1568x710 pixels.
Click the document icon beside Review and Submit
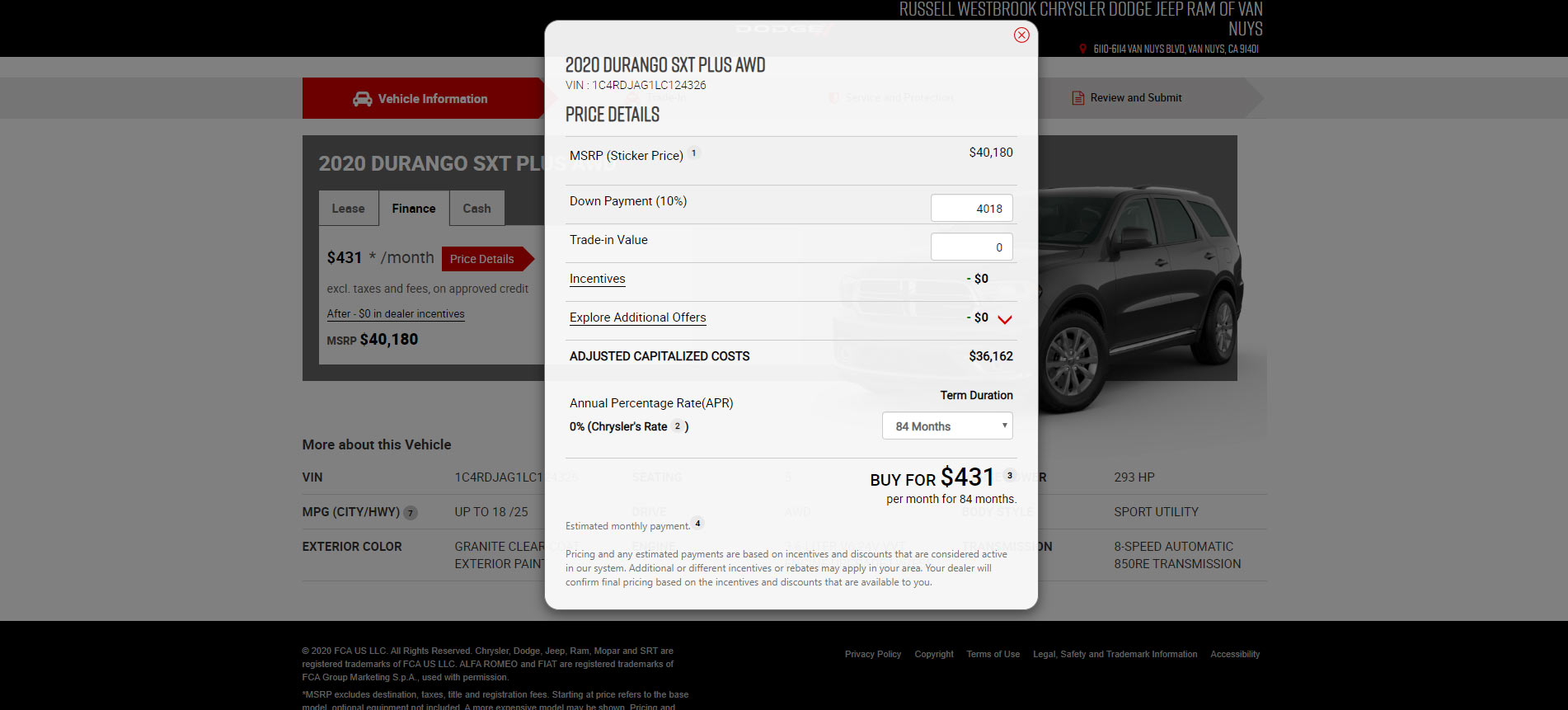1077,98
